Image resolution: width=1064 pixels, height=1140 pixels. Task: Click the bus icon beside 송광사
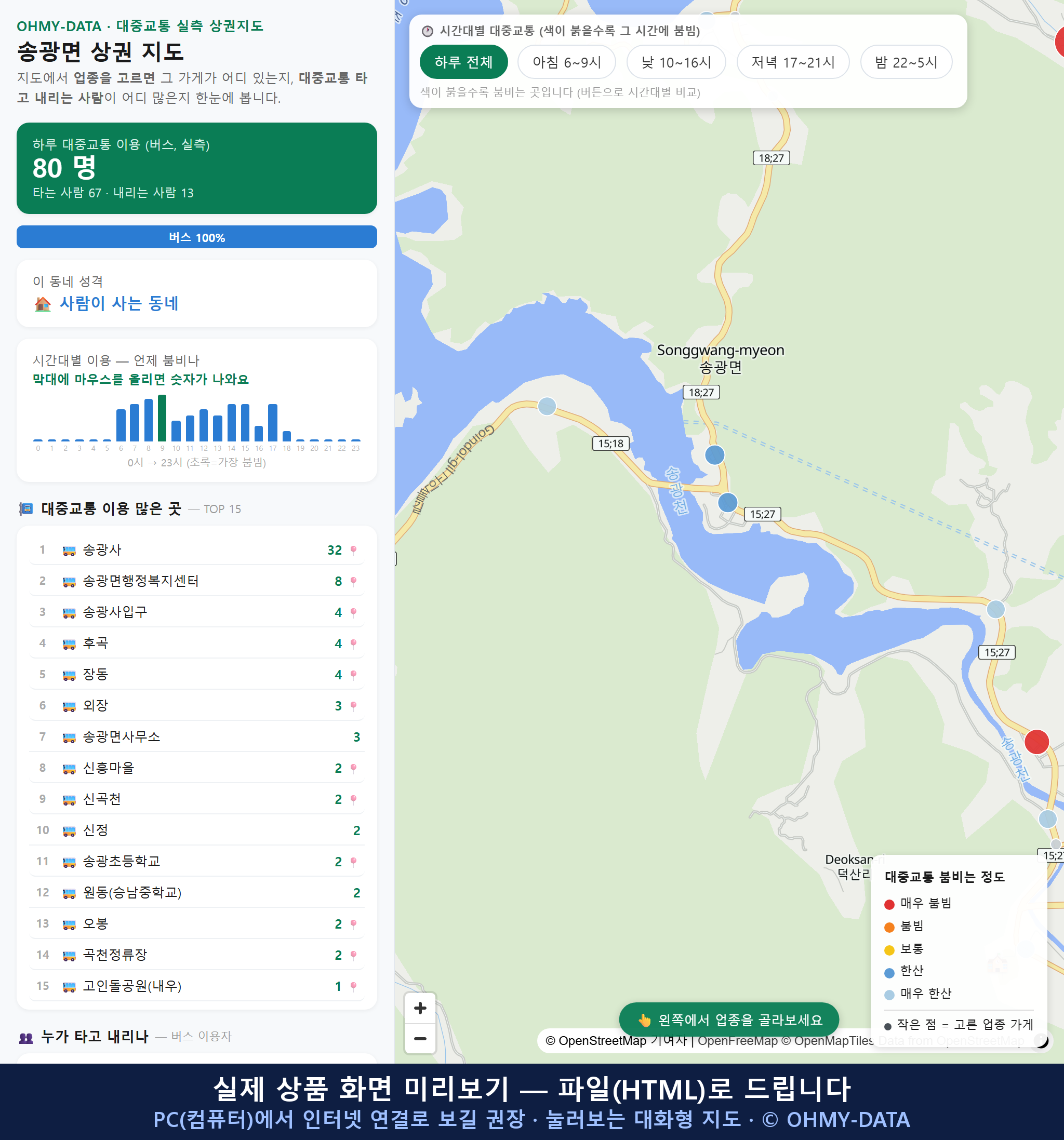click(x=69, y=551)
